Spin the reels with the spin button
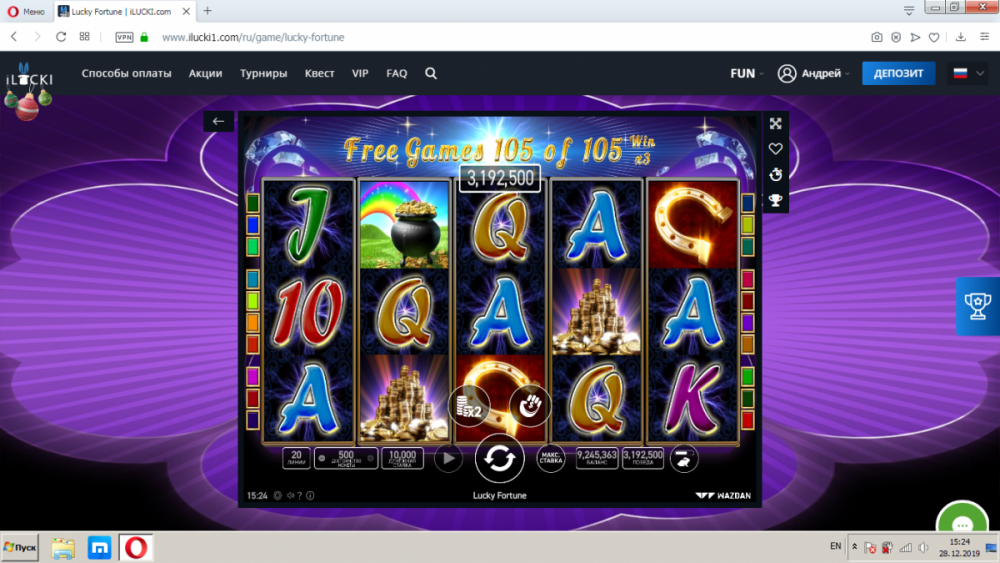The height and width of the screenshot is (563, 1000). click(x=499, y=458)
